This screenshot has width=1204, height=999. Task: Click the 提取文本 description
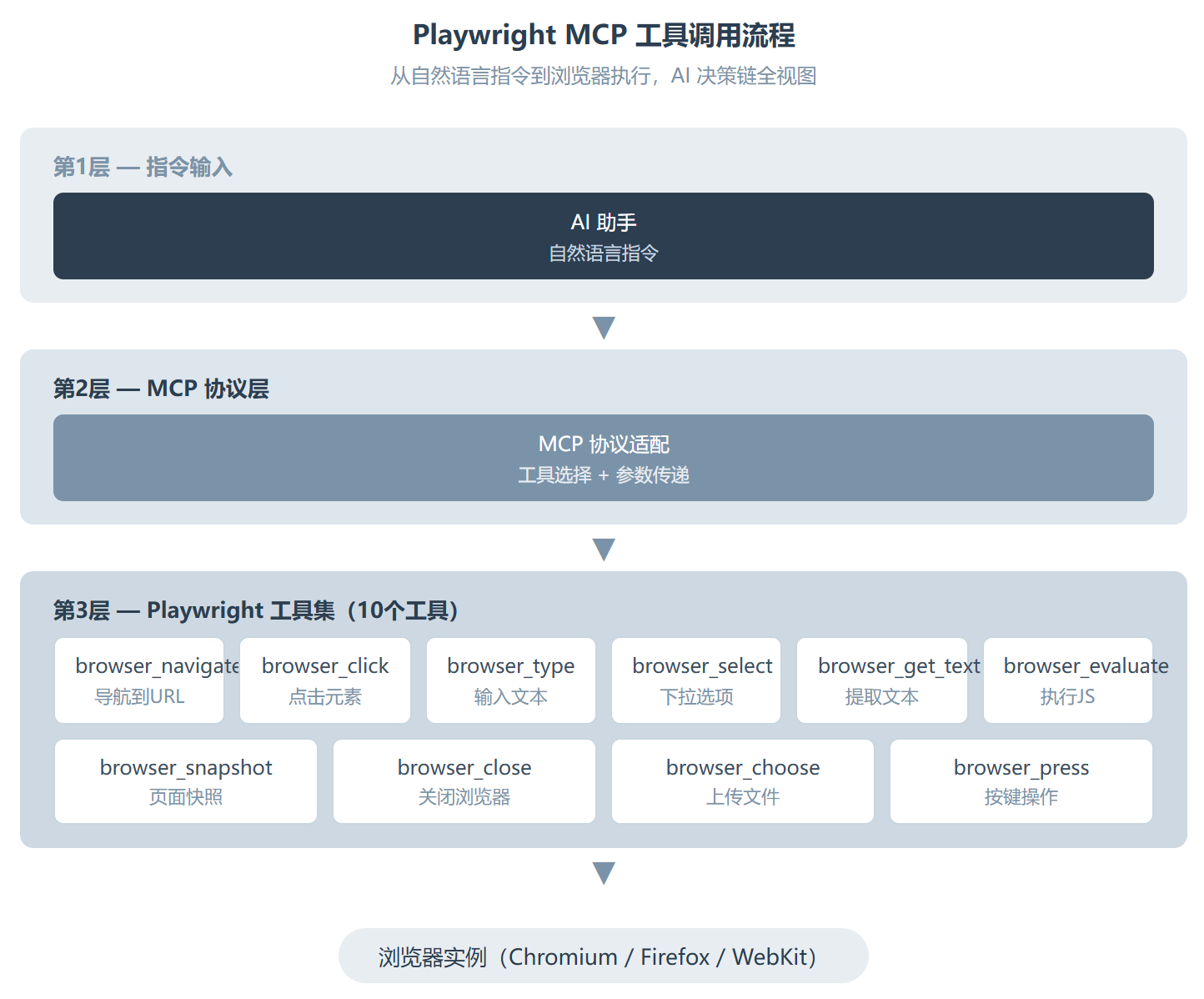pos(882,696)
